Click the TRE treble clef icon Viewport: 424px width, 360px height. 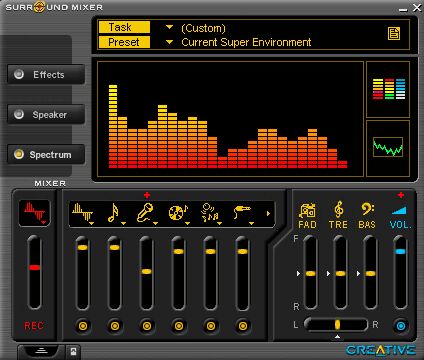(338, 210)
